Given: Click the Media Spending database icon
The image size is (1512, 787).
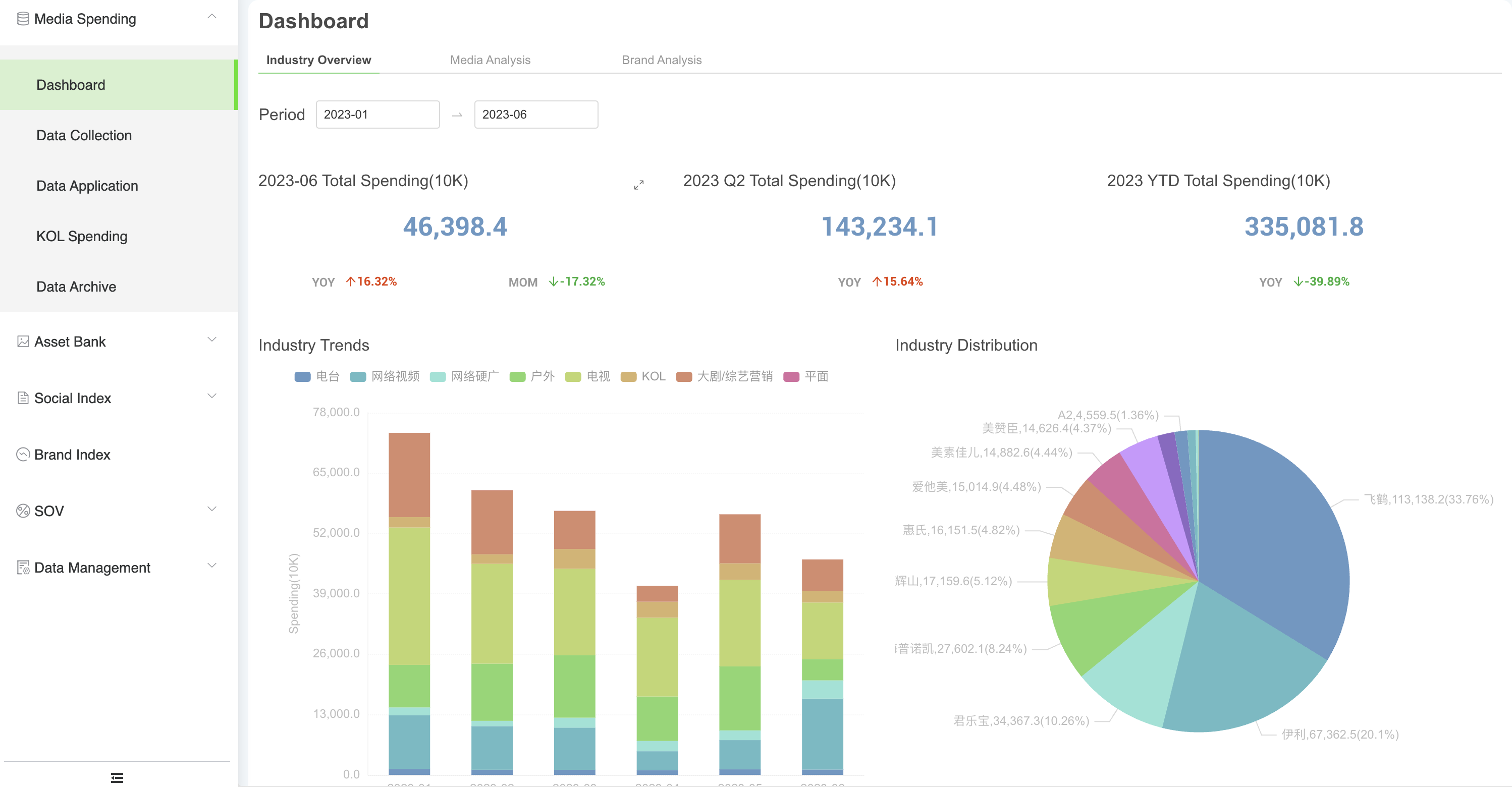Looking at the screenshot, I should [23, 19].
